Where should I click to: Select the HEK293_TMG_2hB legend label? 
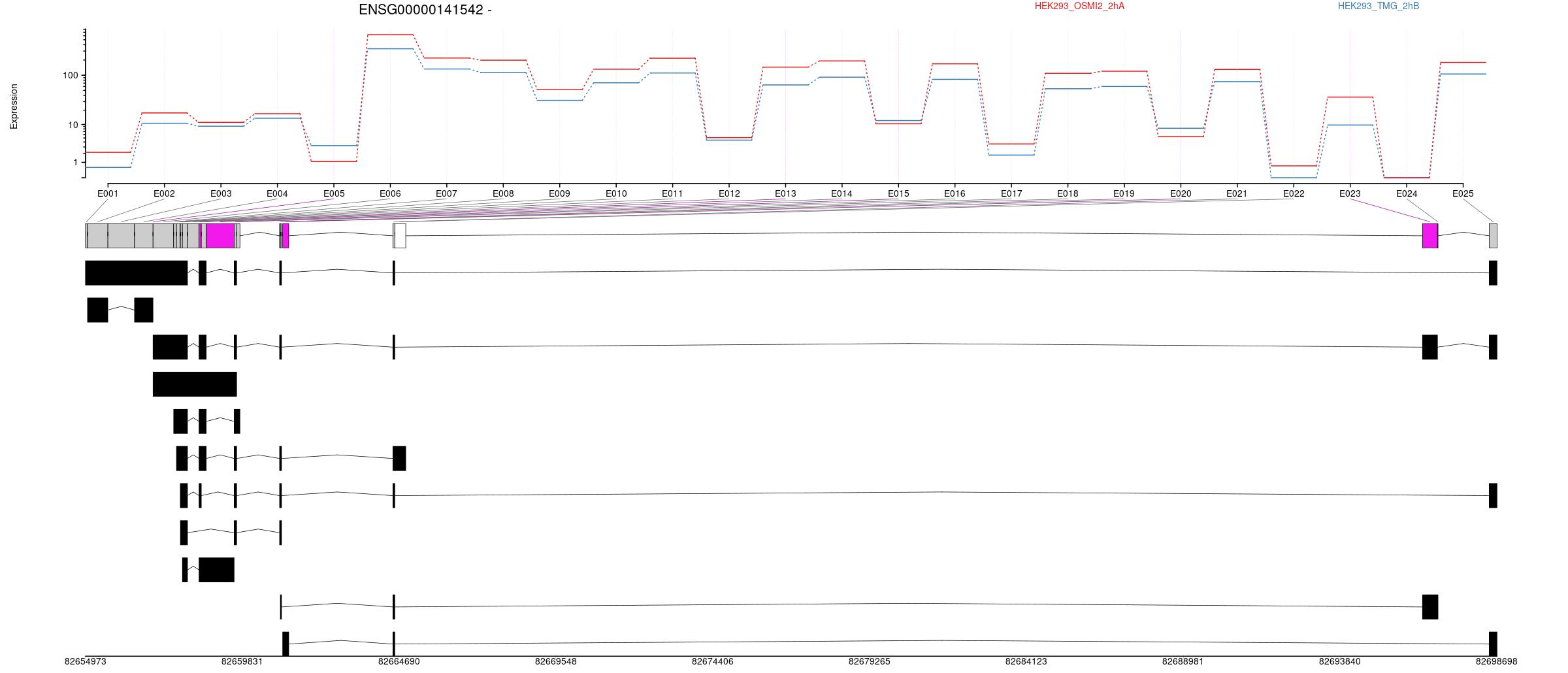1378,6
